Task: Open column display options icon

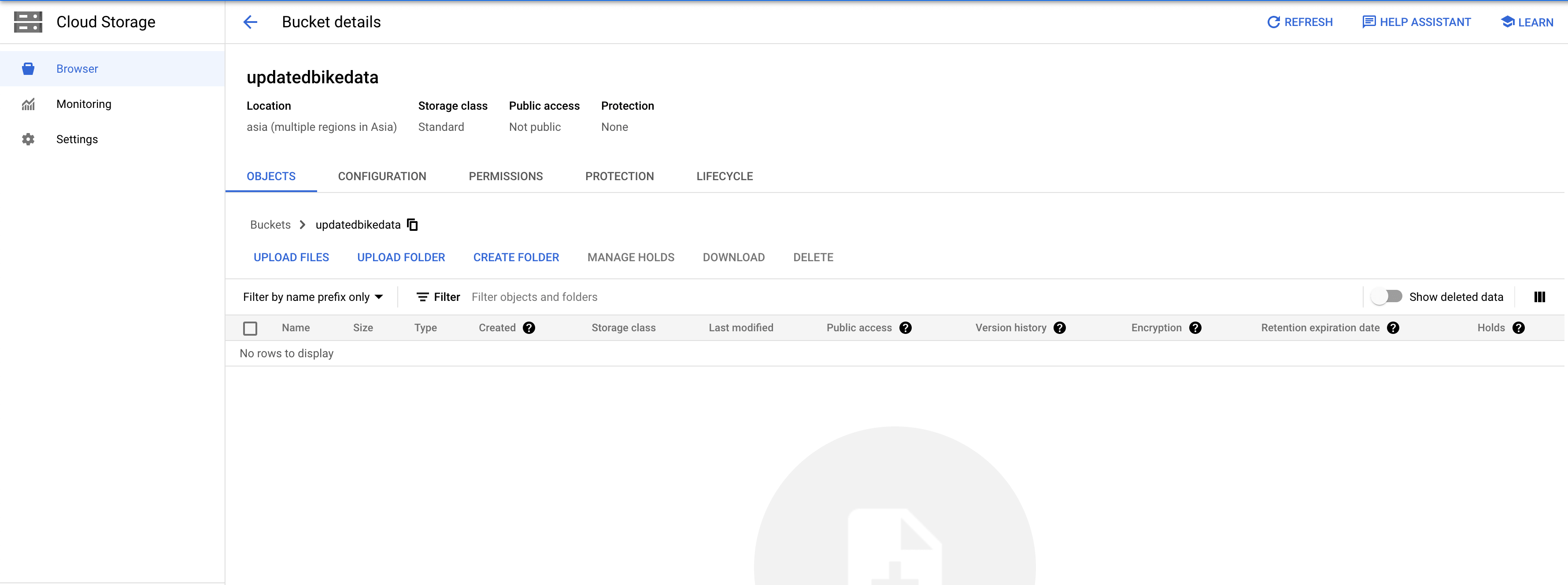Action: [1539, 297]
